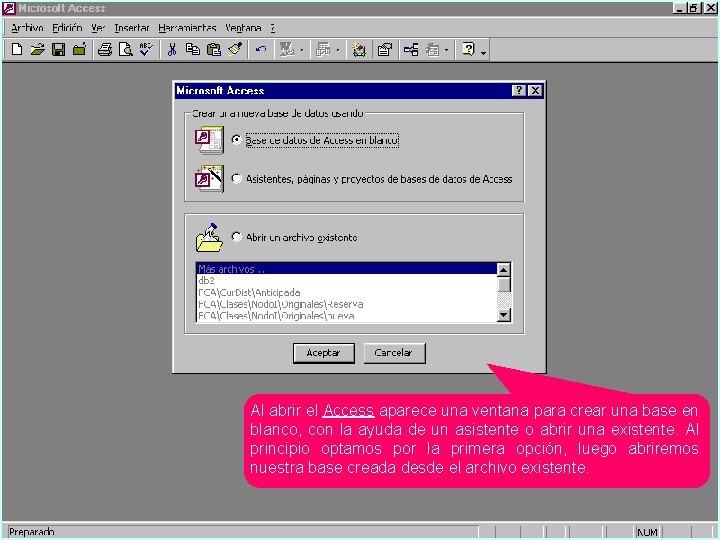Open the Ventana menu
Viewport: 720px width, 540px height.
(243, 28)
